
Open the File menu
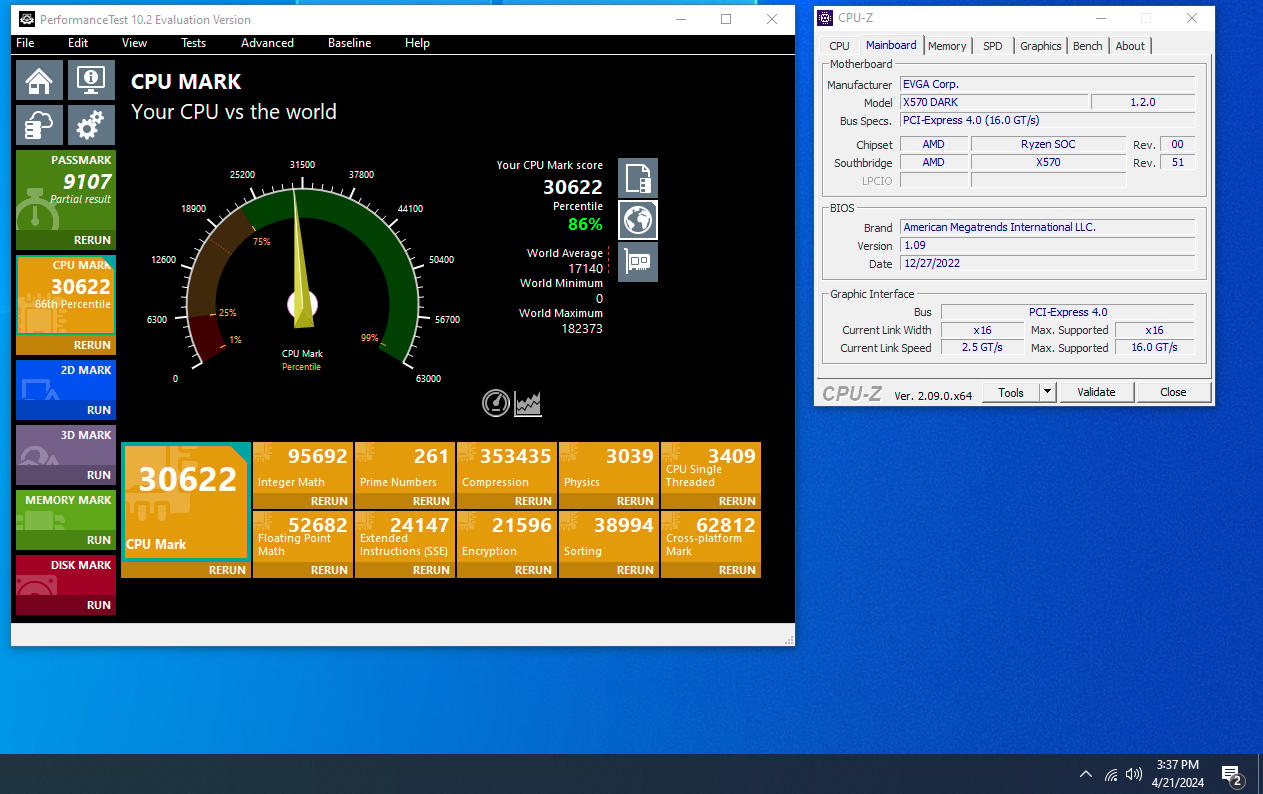point(25,43)
